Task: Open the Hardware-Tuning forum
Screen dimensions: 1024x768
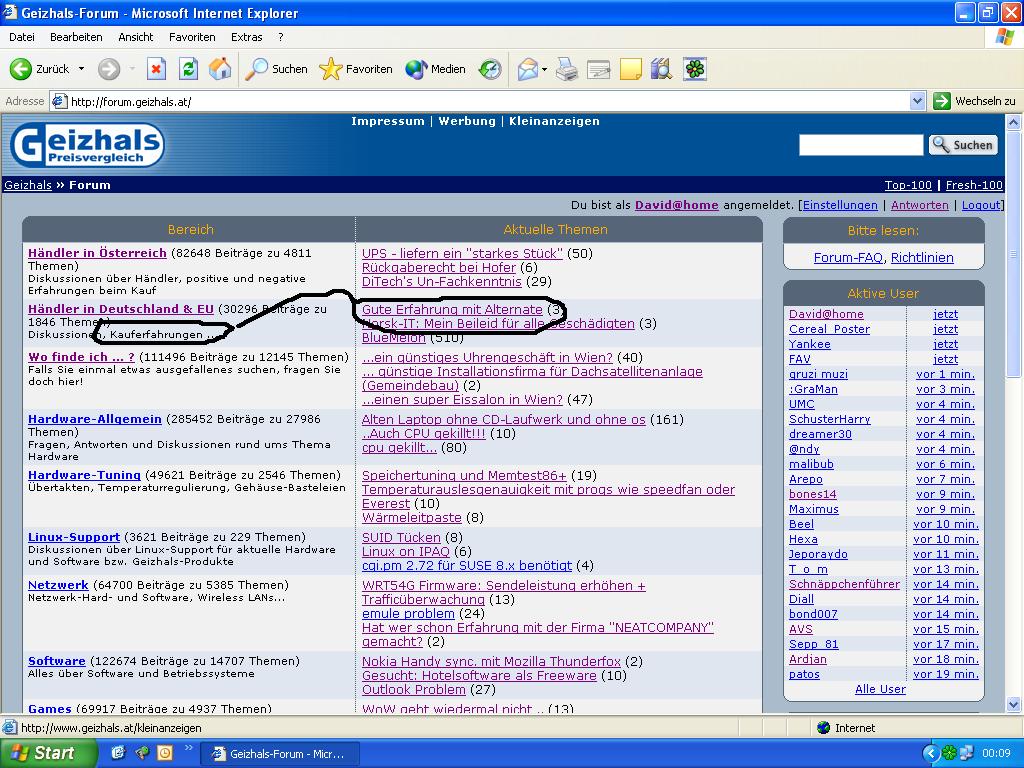Action: [84, 475]
